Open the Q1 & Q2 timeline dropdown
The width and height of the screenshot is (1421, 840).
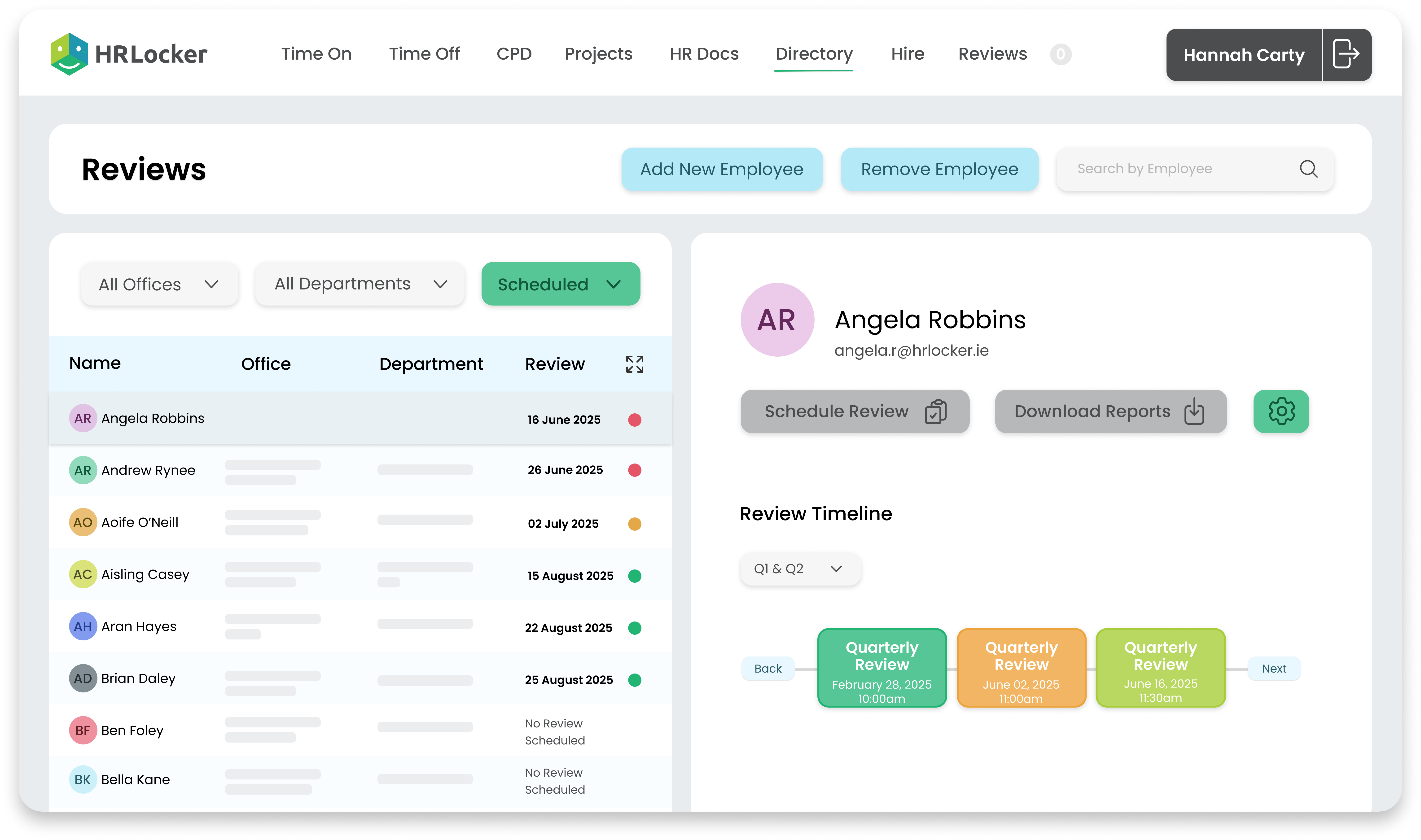pos(799,569)
